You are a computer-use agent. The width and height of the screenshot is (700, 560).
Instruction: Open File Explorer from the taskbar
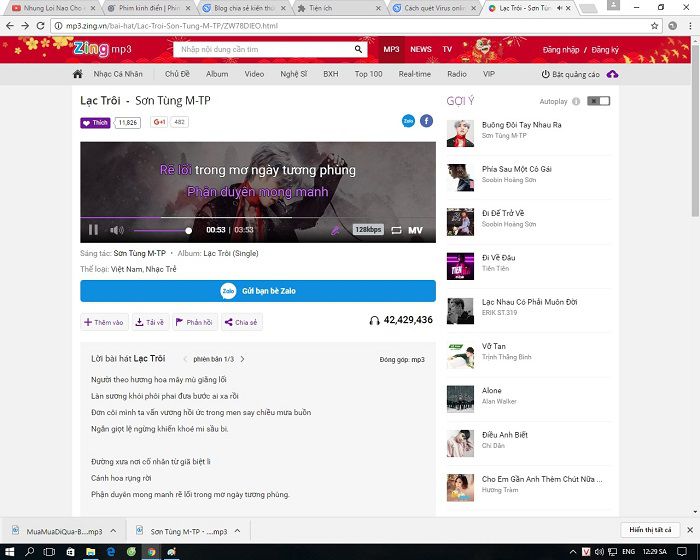coord(90,552)
